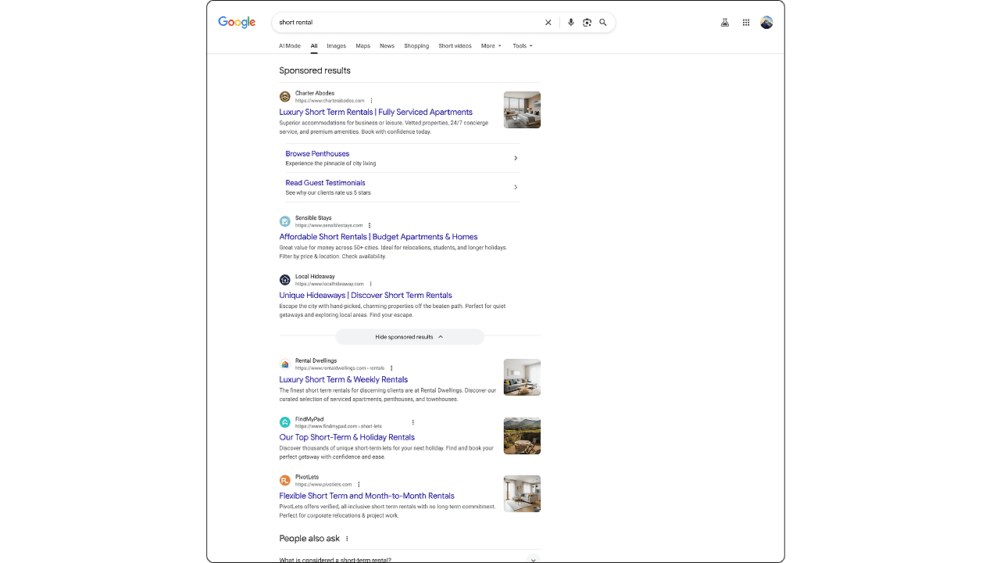Image resolution: width=1000 pixels, height=563 pixels.
Task: Open three-dot menu for Charter Abodes ad
Action: (x=372, y=101)
